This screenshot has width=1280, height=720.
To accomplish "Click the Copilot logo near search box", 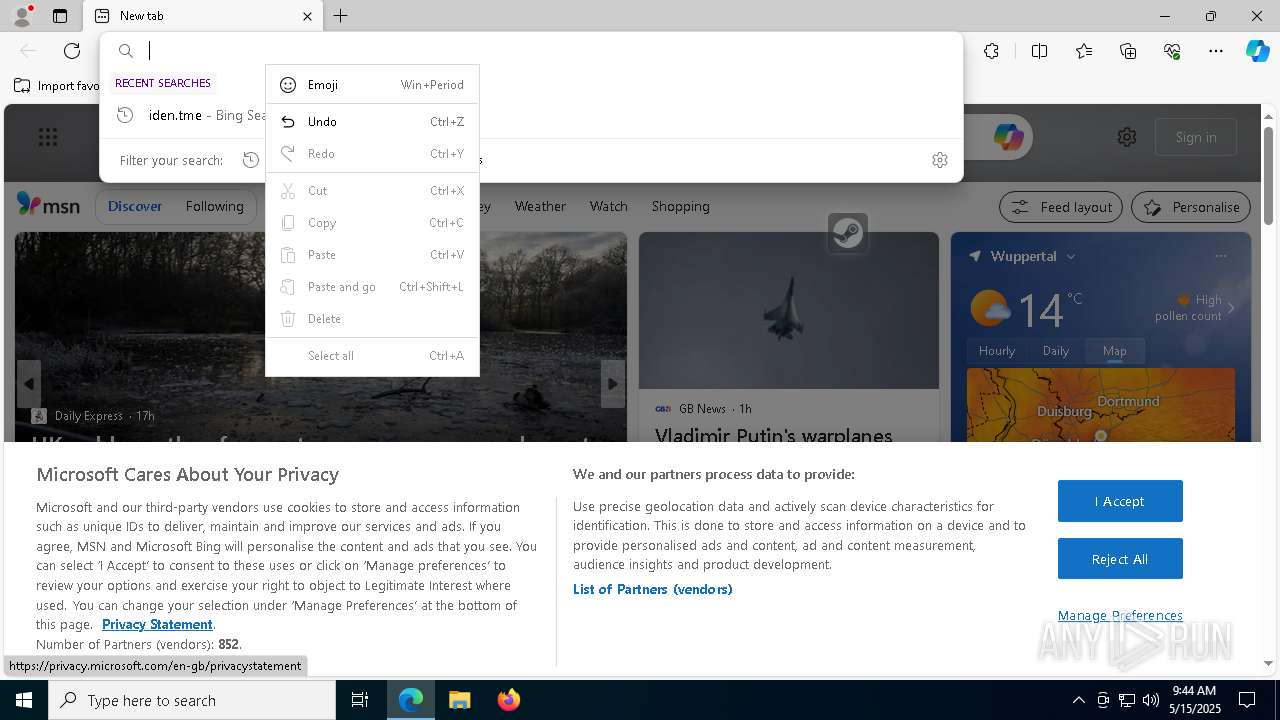I will coord(1008,137).
